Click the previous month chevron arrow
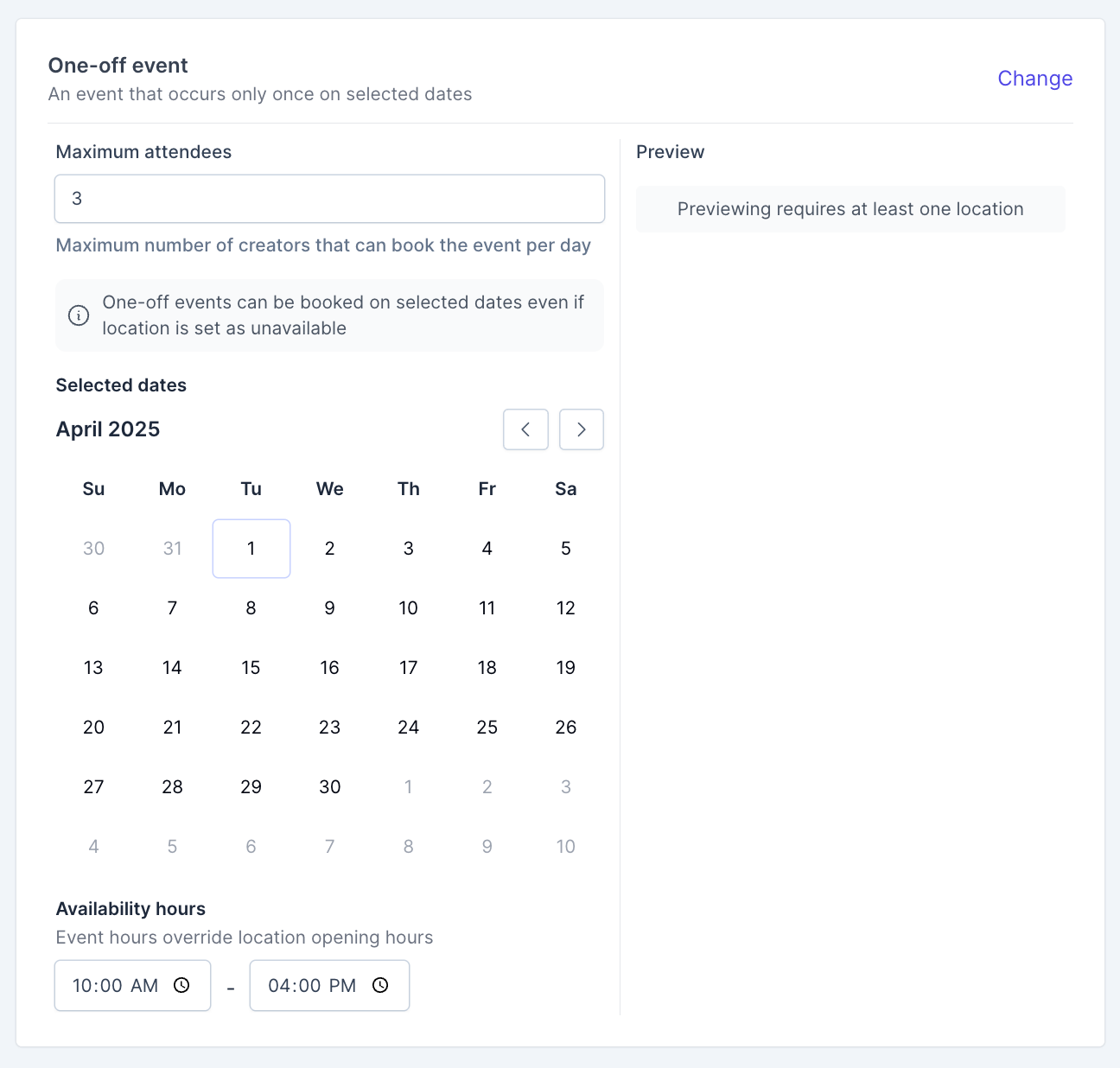 [525, 429]
